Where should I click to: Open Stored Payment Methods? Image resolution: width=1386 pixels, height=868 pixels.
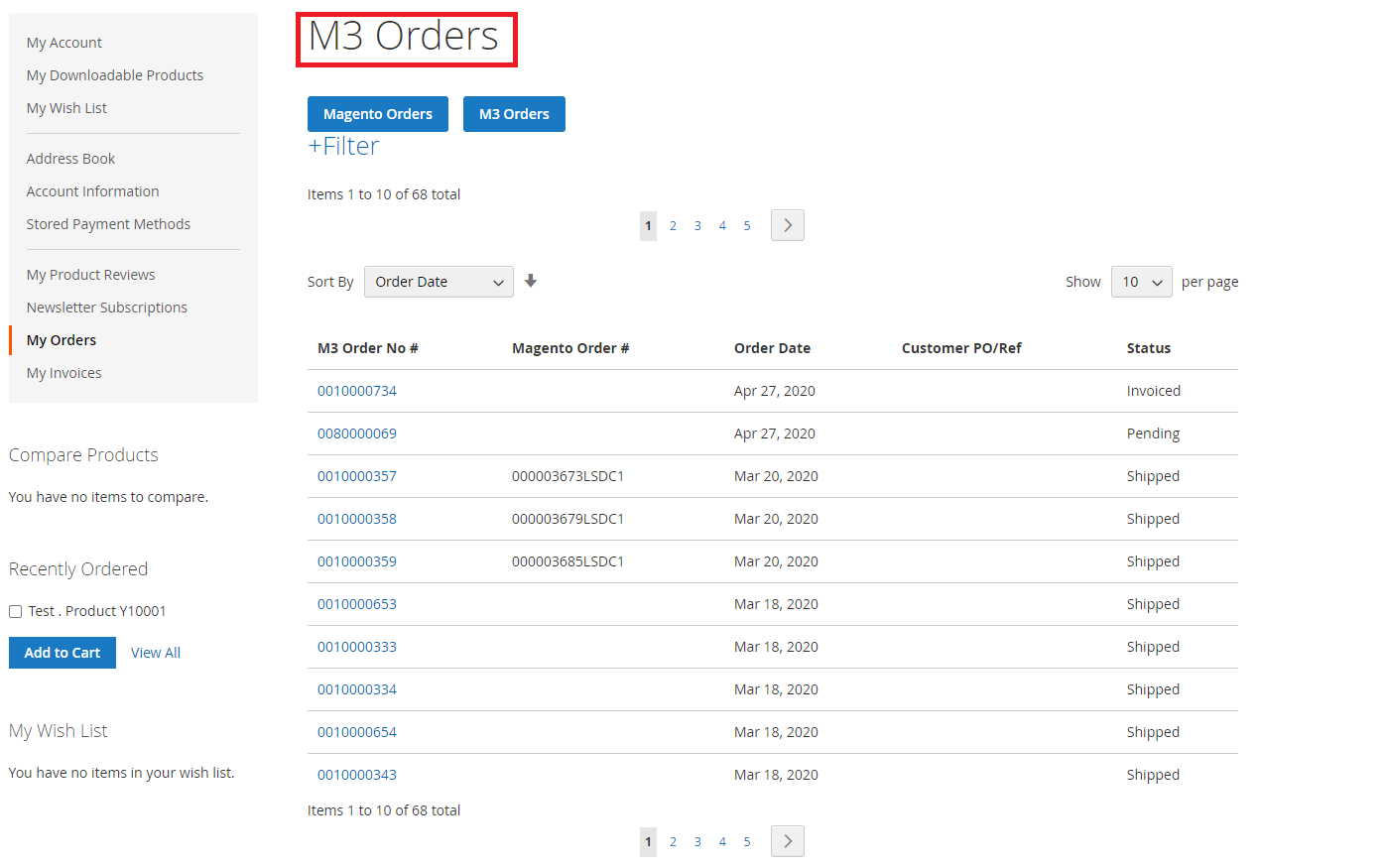click(108, 224)
